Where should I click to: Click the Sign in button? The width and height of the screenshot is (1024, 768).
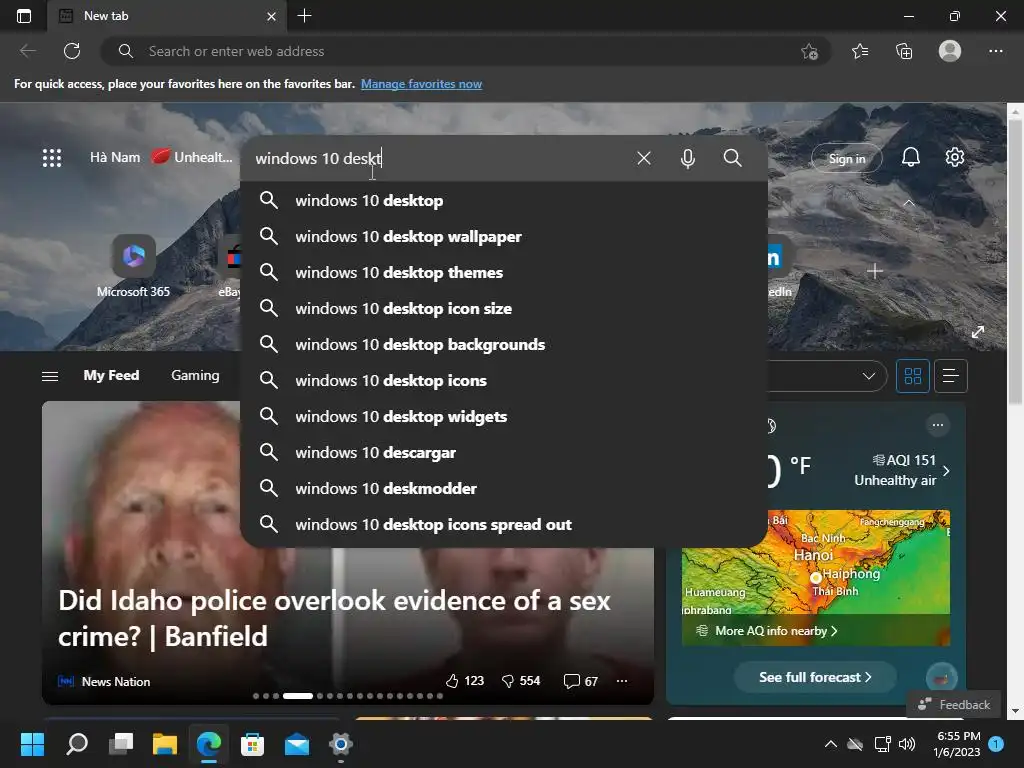coord(846,159)
